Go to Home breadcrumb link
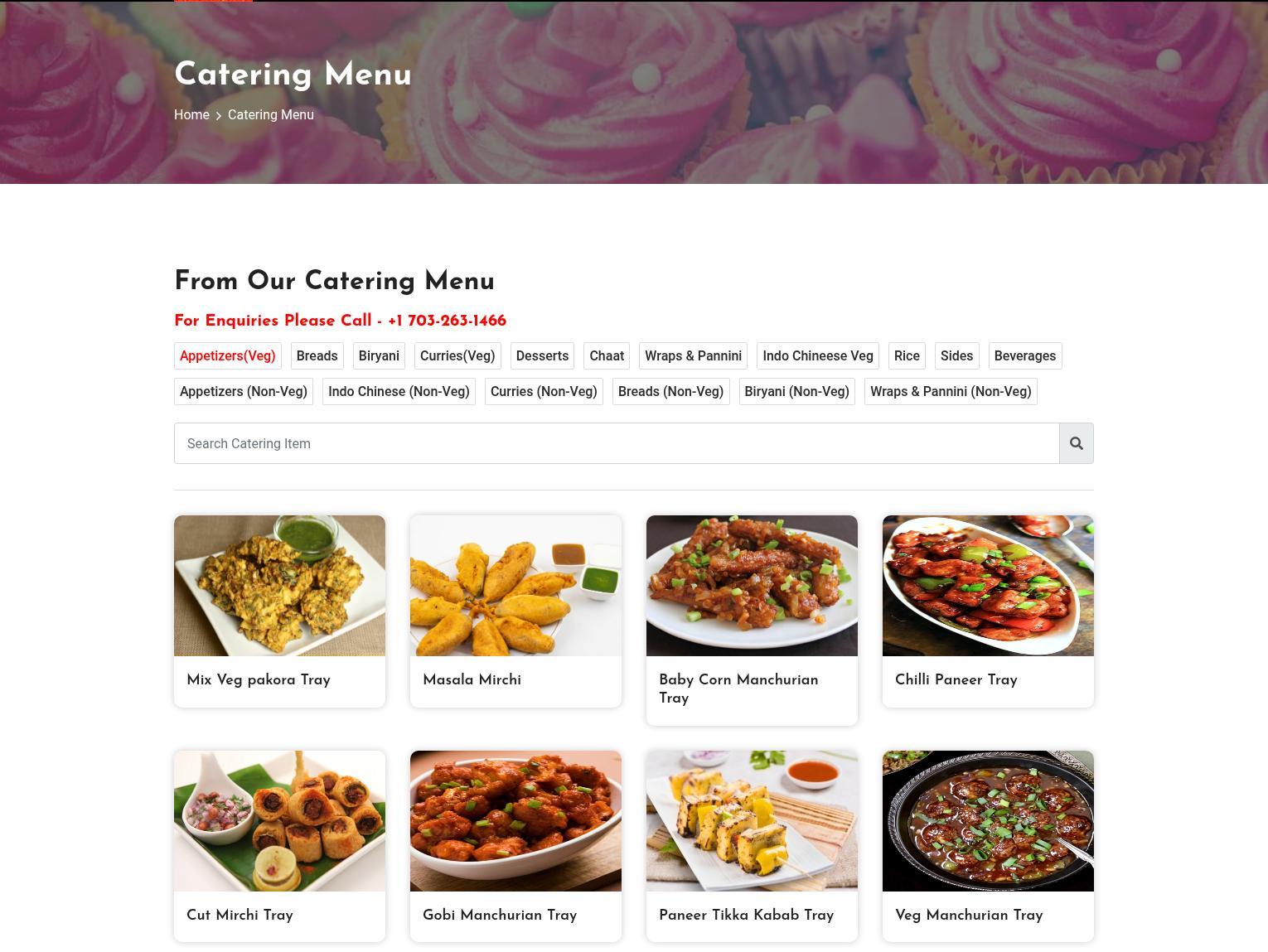 coord(191,115)
